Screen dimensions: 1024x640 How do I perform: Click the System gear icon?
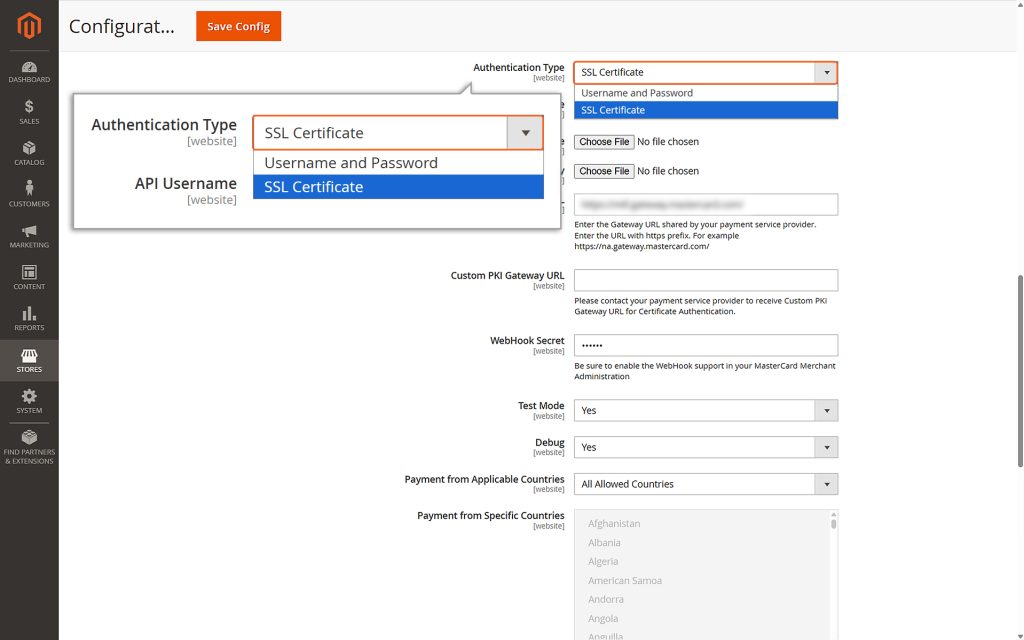click(x=29, y=400)
